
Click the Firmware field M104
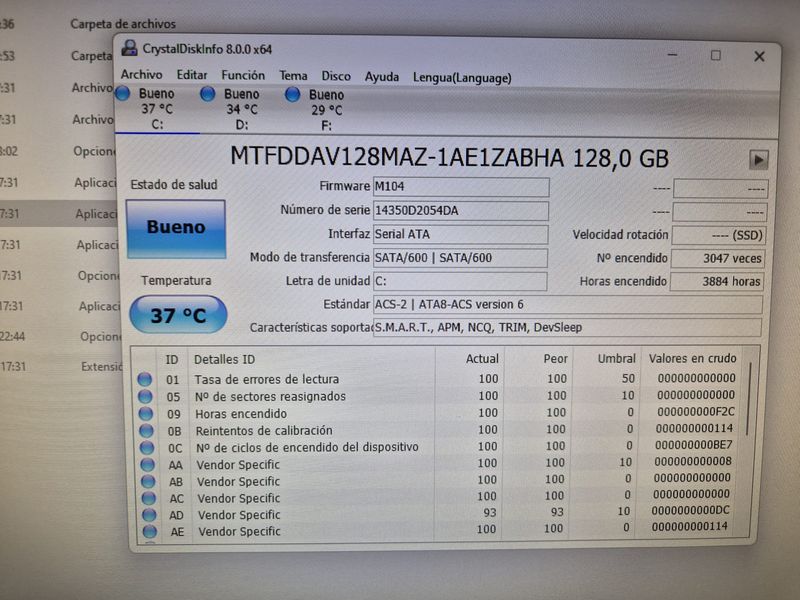point(461,187)
